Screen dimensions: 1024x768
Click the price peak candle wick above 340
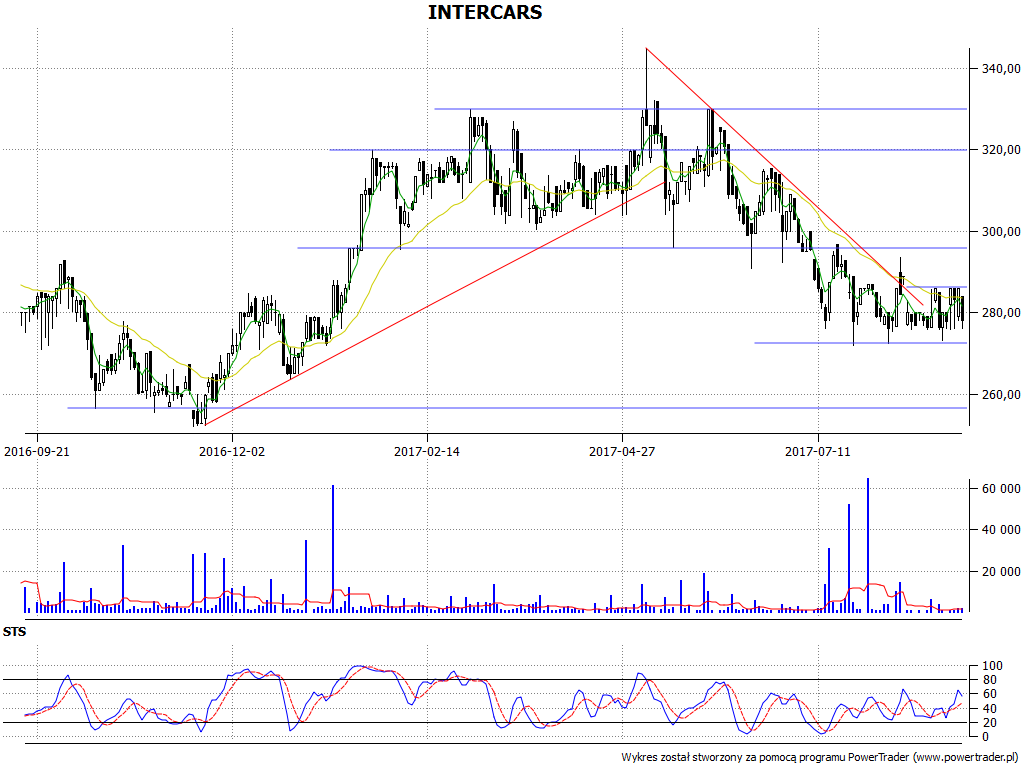pos(646,78)
